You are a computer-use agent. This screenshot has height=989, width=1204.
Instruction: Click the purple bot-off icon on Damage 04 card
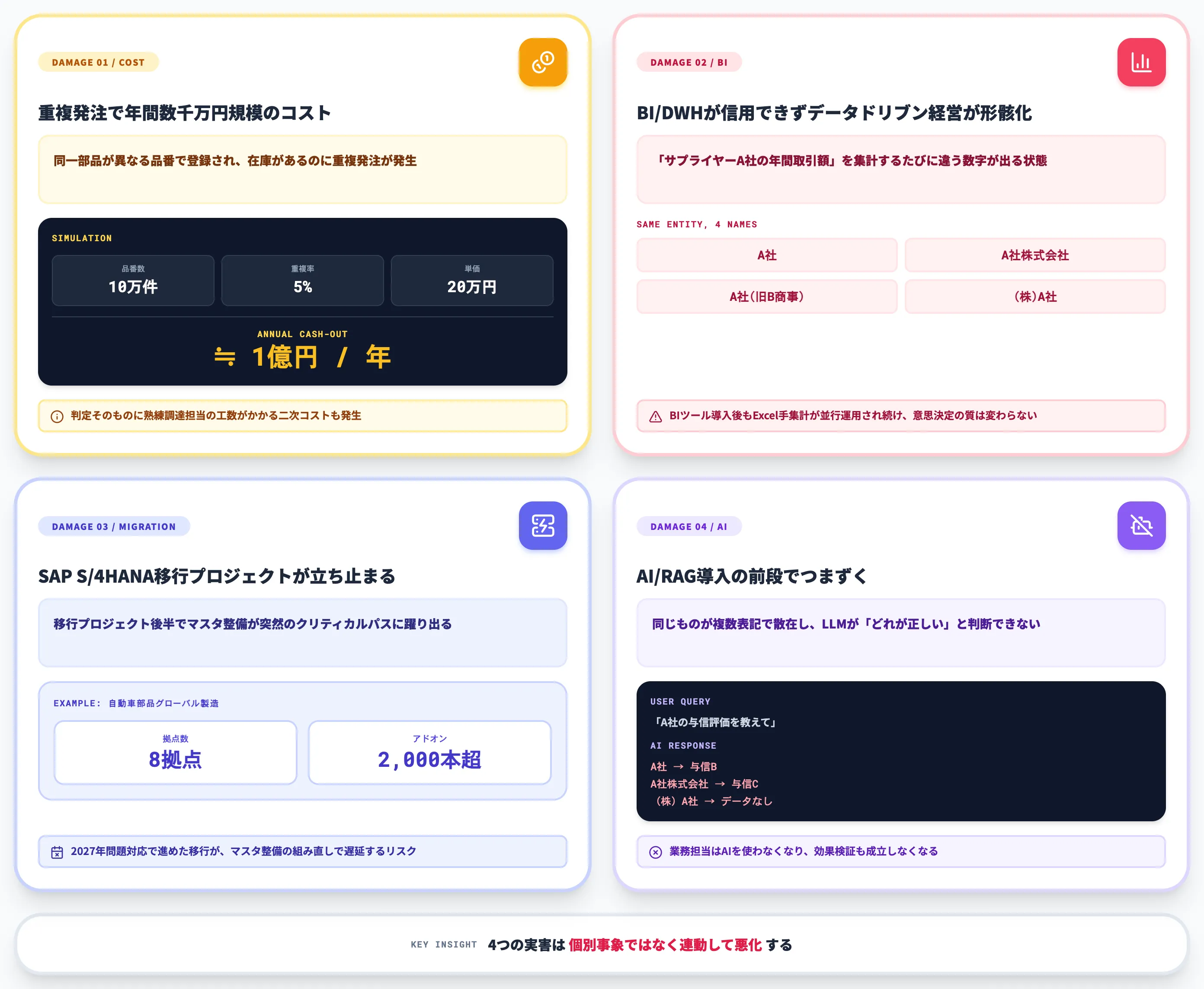pos(1141,525)
